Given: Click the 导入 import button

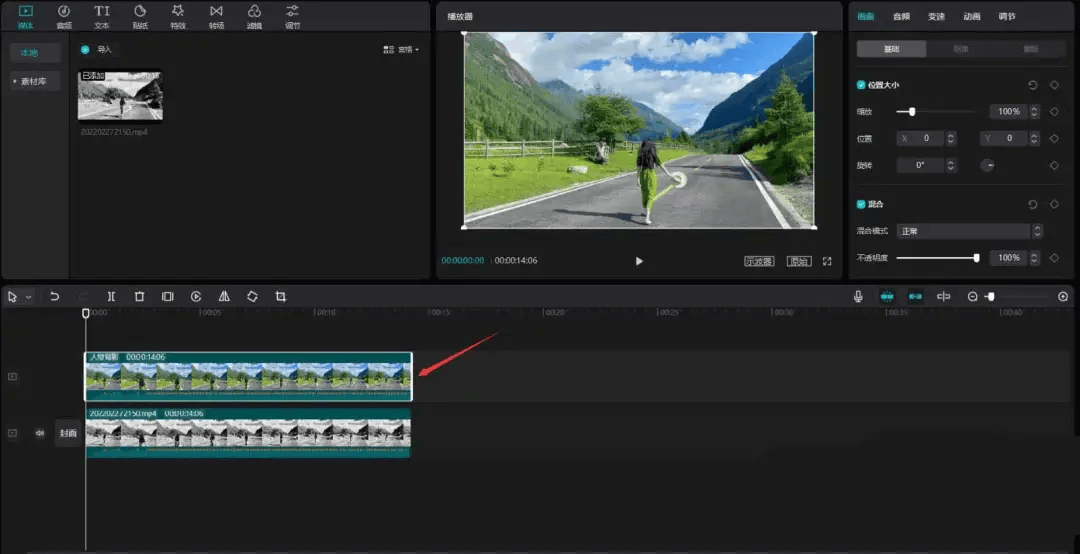Looking at the screenshot, I should [96, 50].
